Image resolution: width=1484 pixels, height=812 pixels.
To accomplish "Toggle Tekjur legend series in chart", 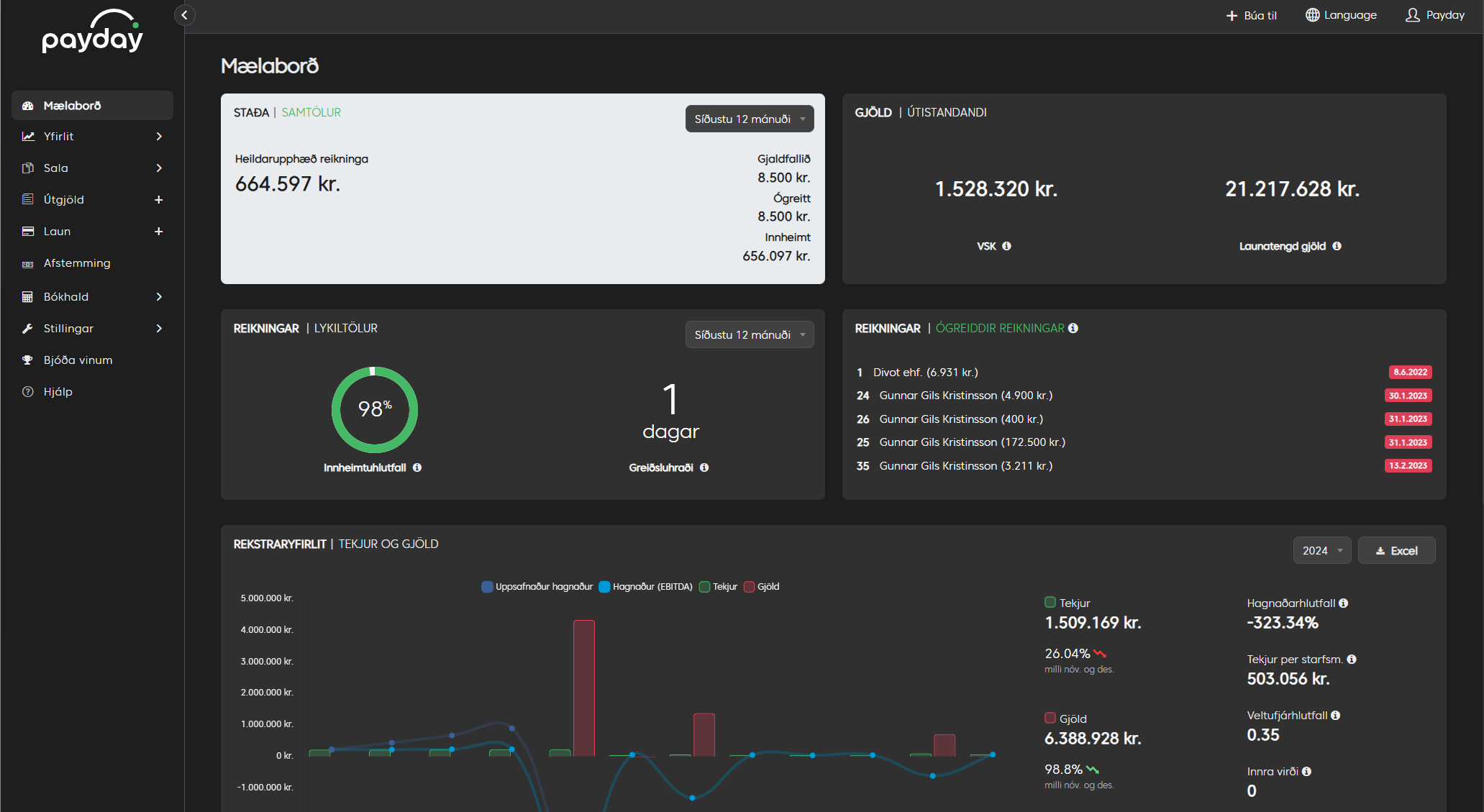I will tap(719, 587).
